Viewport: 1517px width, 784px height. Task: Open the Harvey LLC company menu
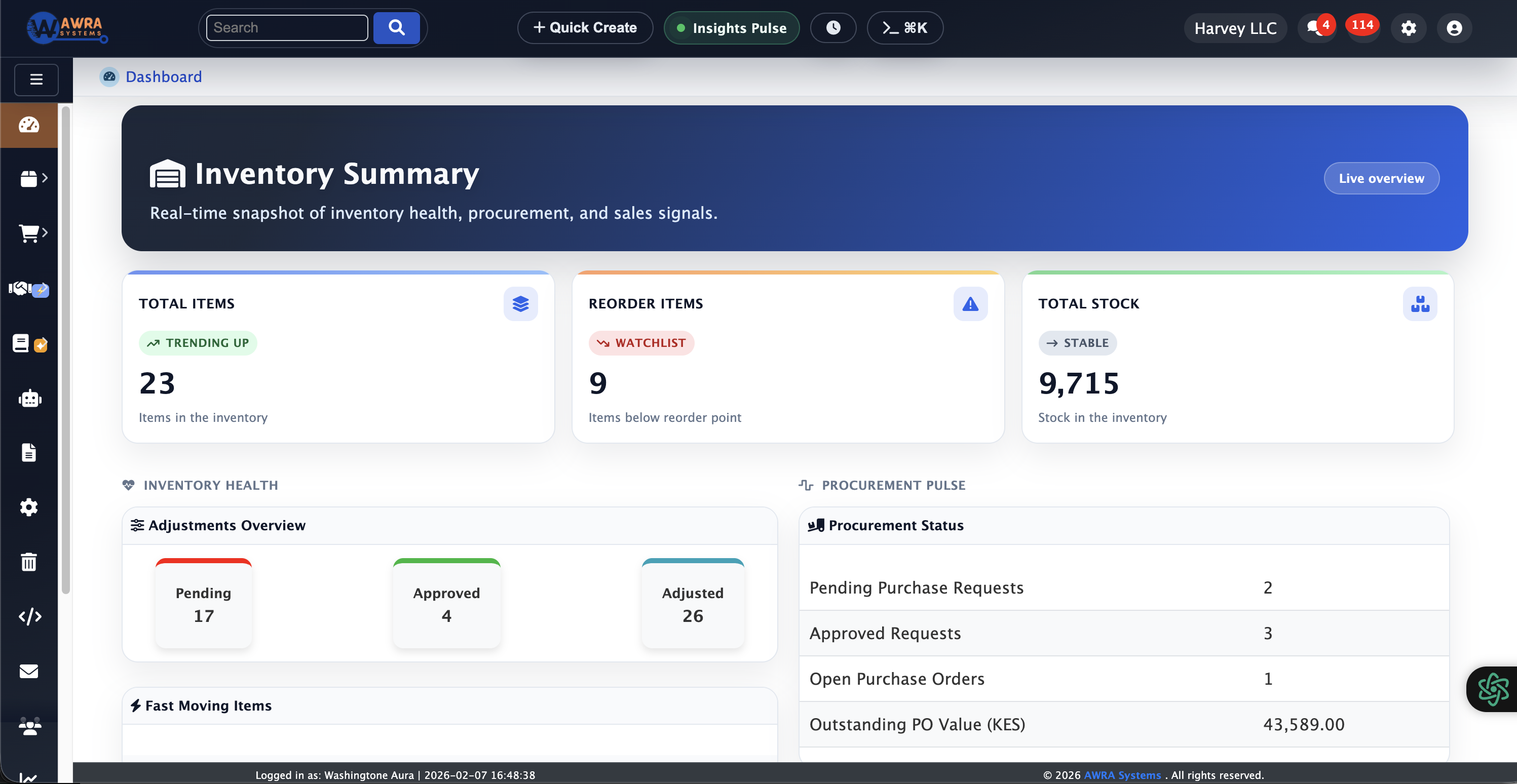(x=1235, y=28)
